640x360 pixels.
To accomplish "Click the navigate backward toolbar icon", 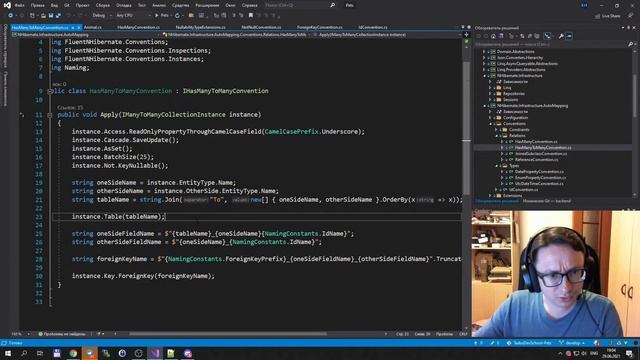I will pos(10,16).
